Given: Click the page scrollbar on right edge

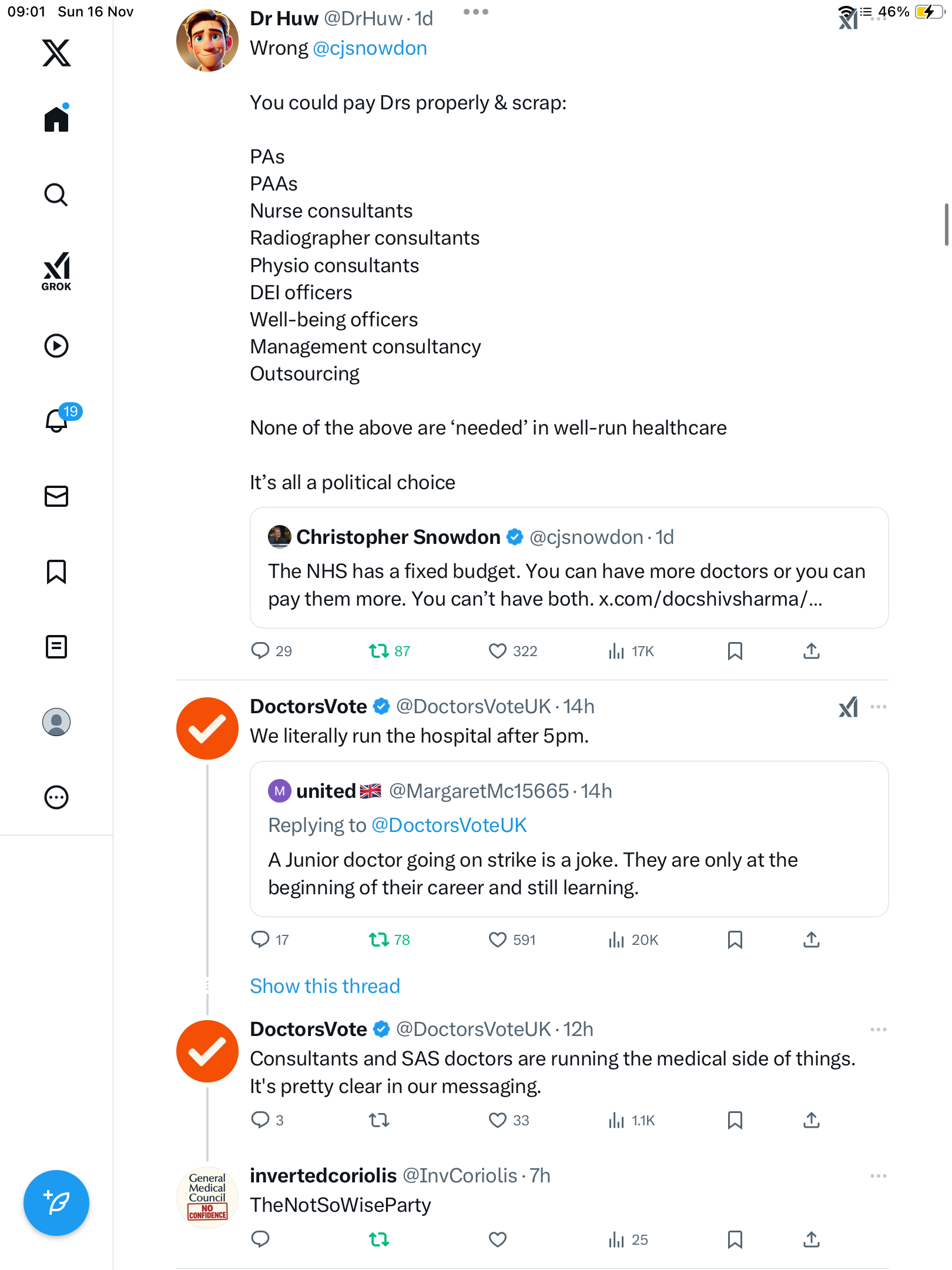Looking at the screenshot, I should click(946, 225).
